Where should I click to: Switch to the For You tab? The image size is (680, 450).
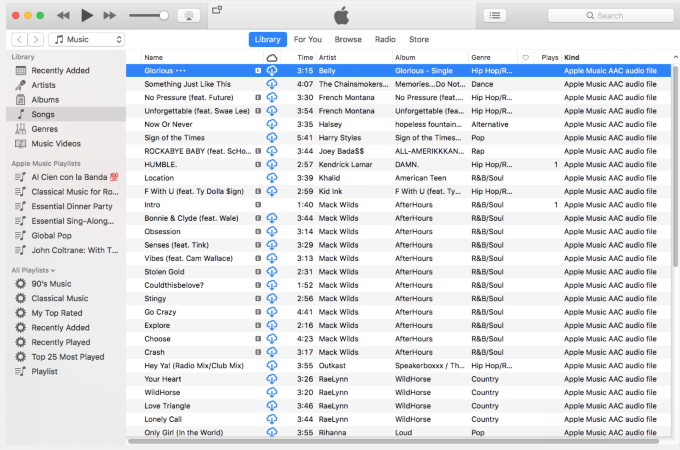(308, 39)
